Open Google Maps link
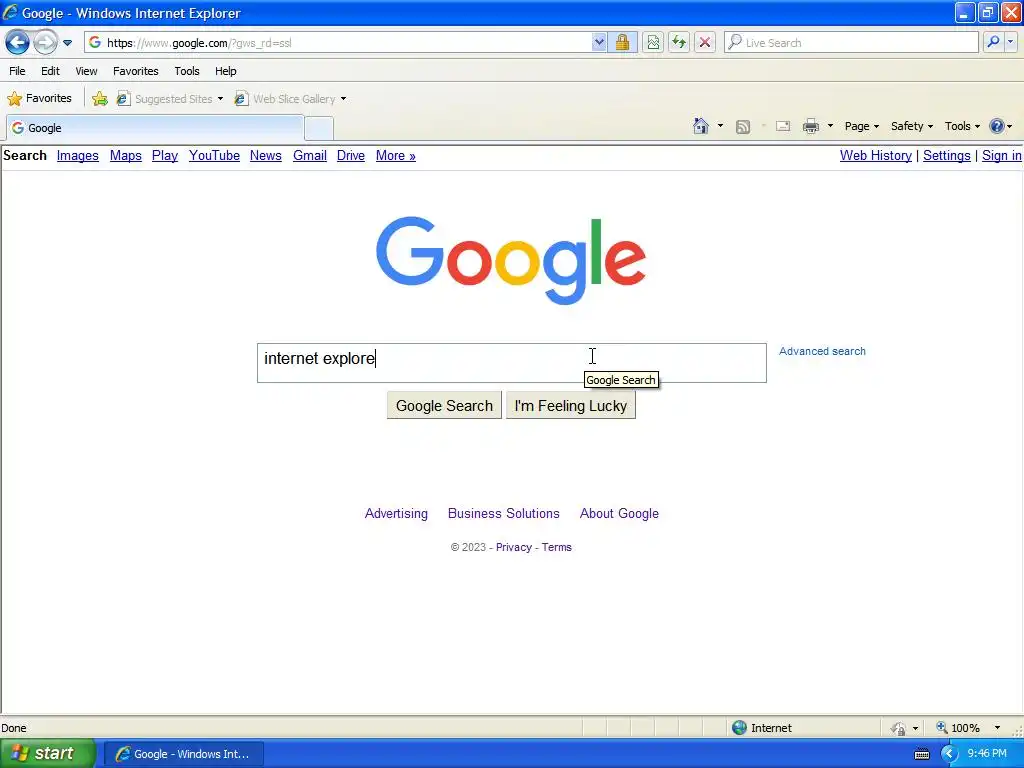 coord(125,155)
